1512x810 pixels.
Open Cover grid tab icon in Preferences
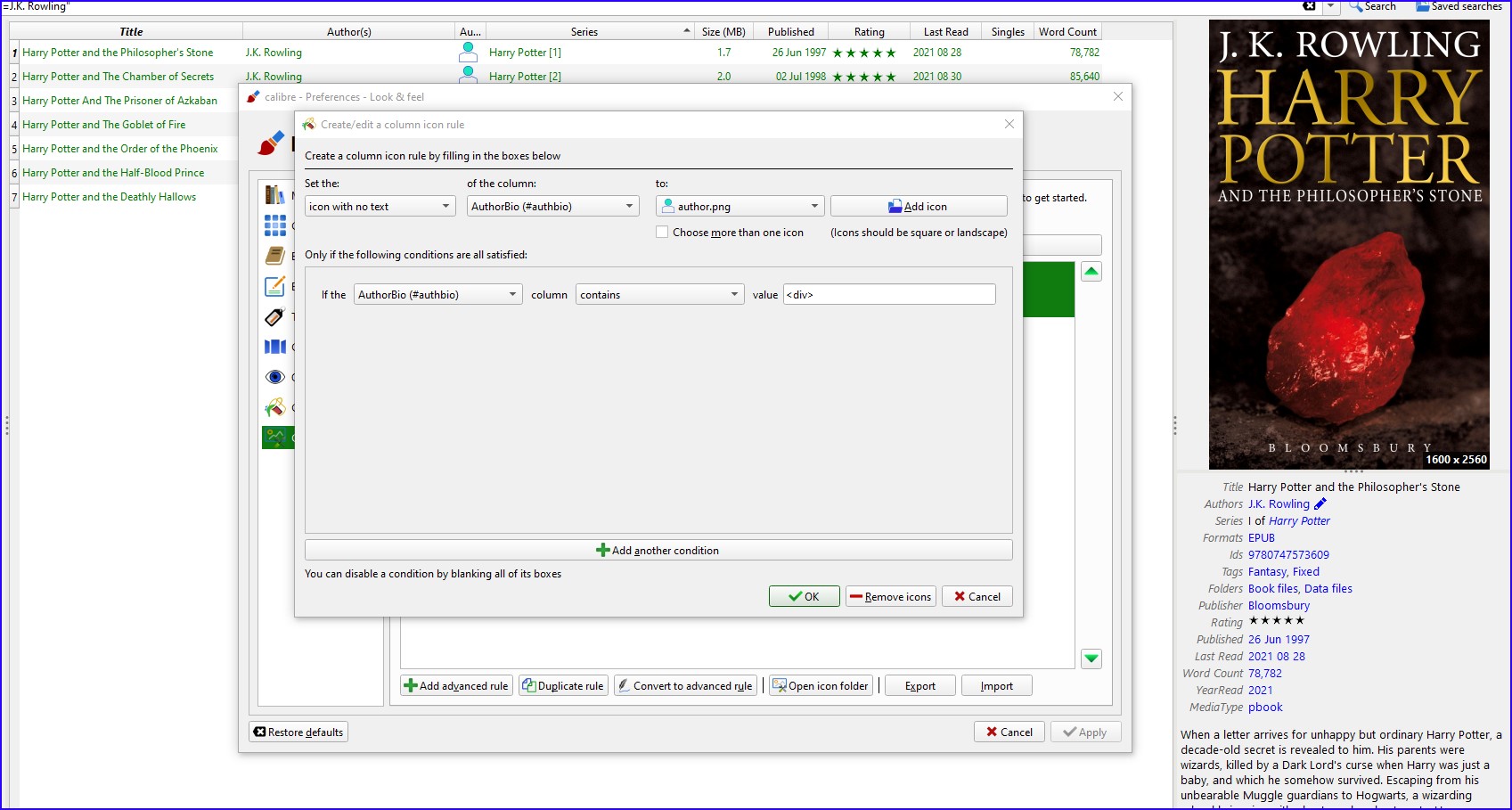(275, 225)
